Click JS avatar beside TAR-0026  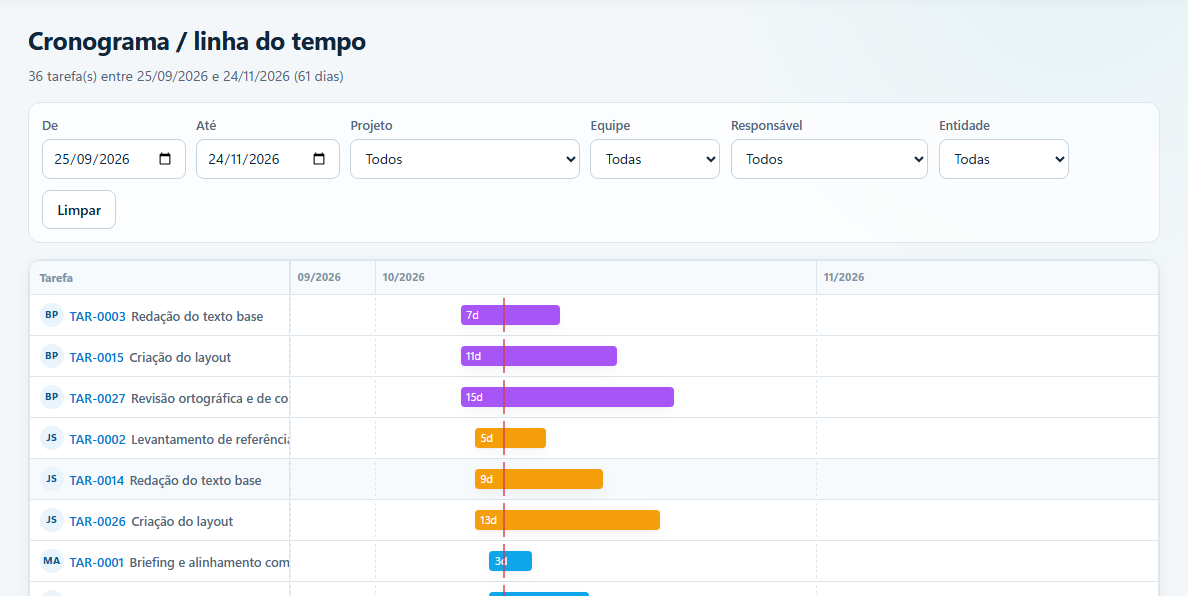tap(52, 520)
